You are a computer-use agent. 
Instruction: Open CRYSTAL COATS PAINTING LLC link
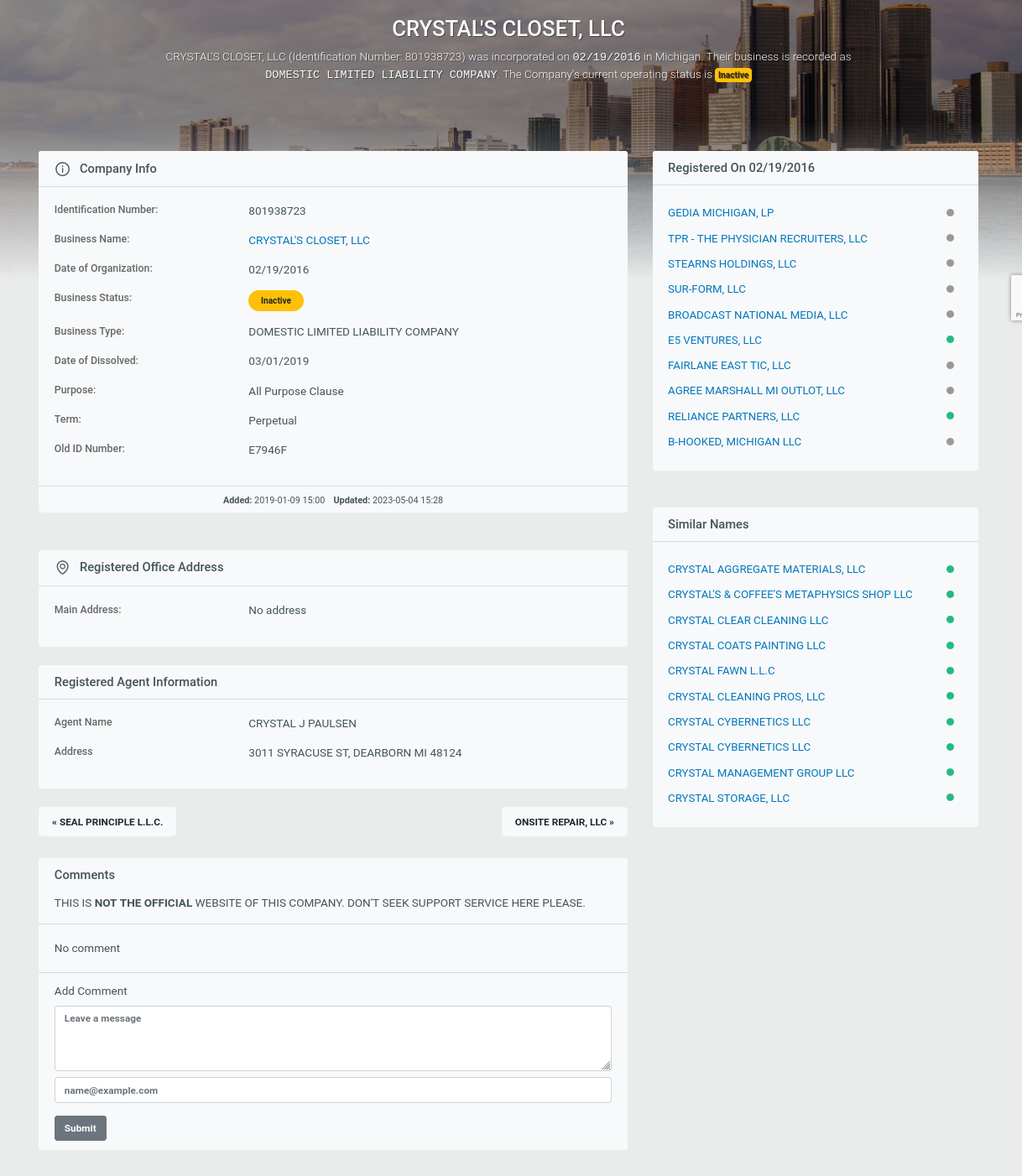pyautogui.click(x=747, y=645)
